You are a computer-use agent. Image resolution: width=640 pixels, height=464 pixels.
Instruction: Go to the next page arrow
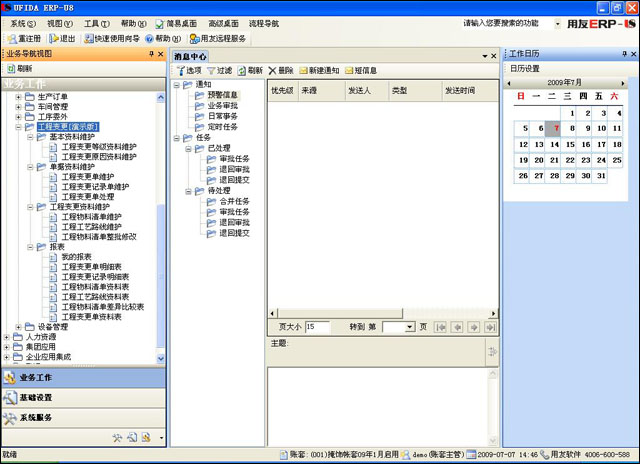tap(474, 327)
